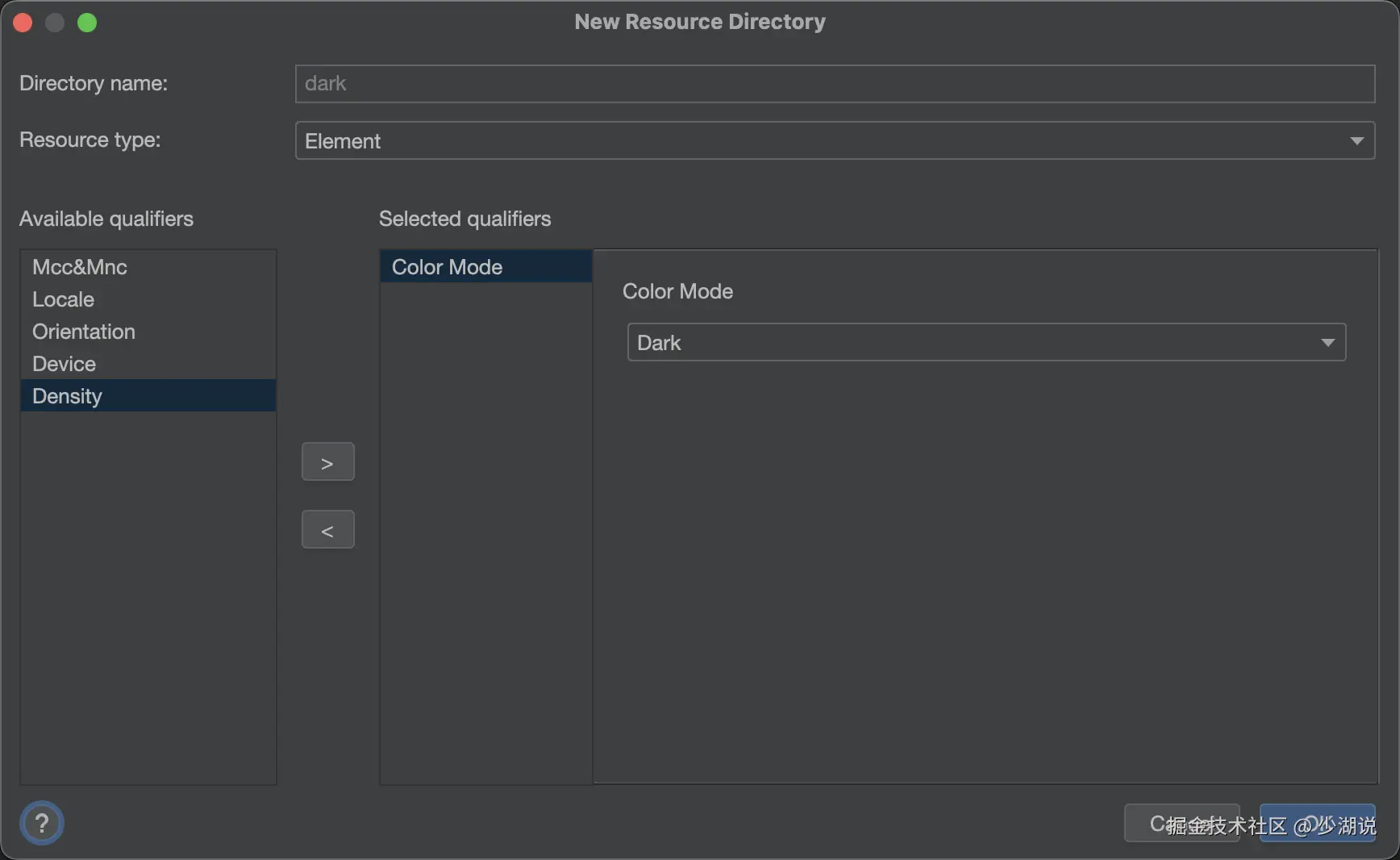The image size is (1400, 860).
Task: Click the gray minimize window button
Action: (x=55, y=23)
